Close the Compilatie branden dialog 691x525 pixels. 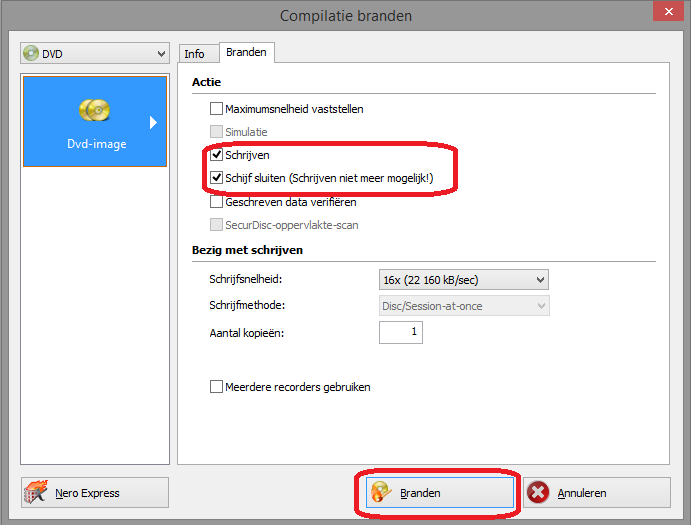coord(668,11)
